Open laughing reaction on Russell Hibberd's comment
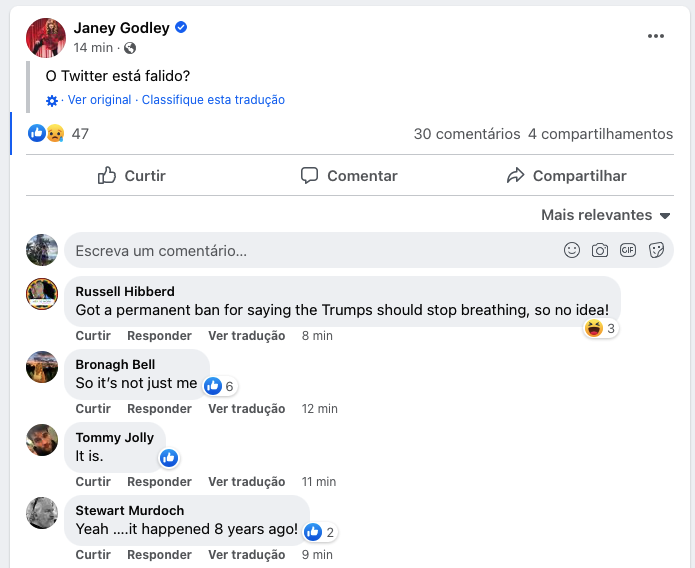Screen dimensions: 695x568 point(601,329)
